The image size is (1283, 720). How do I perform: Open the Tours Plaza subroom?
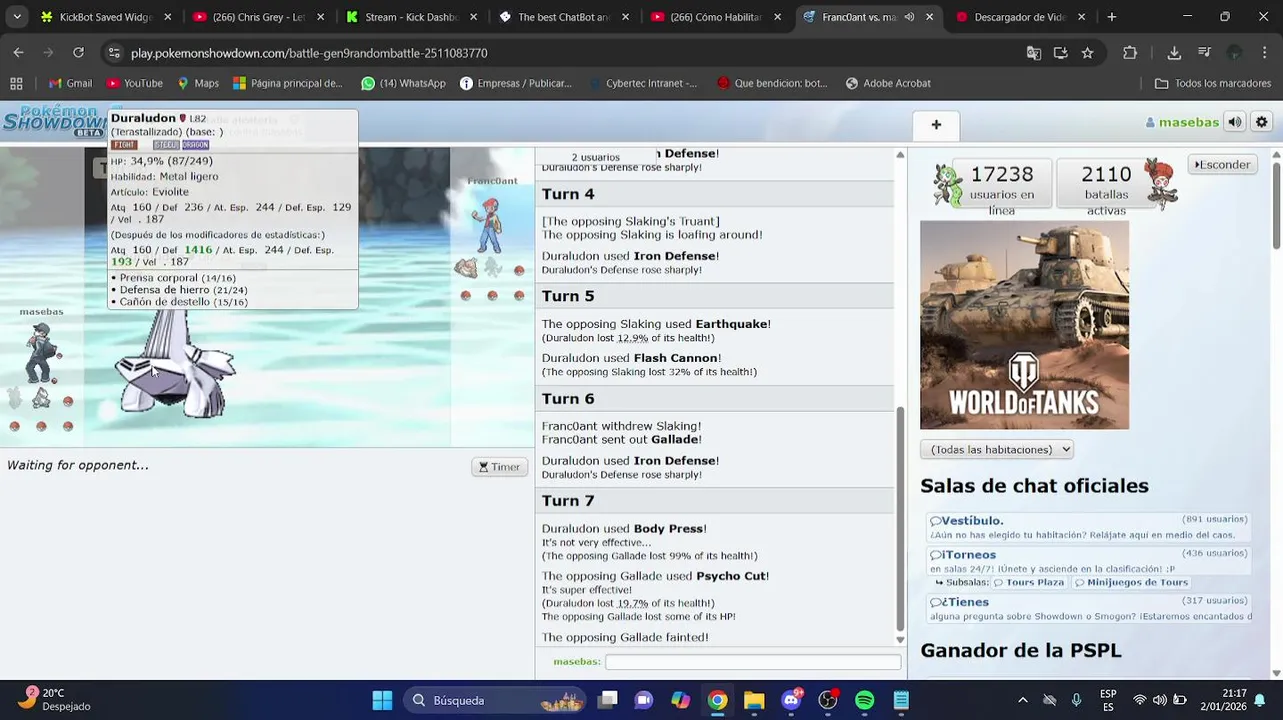coord(1028,582)
